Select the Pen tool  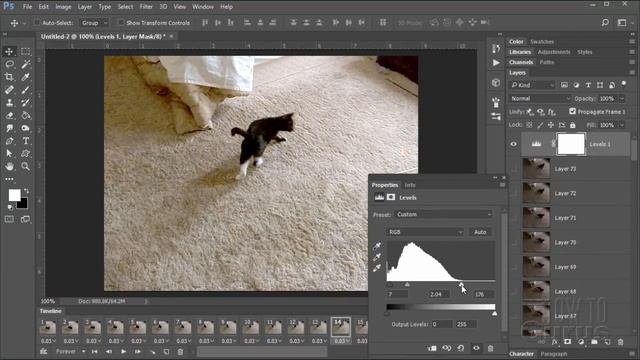(9, 141)
